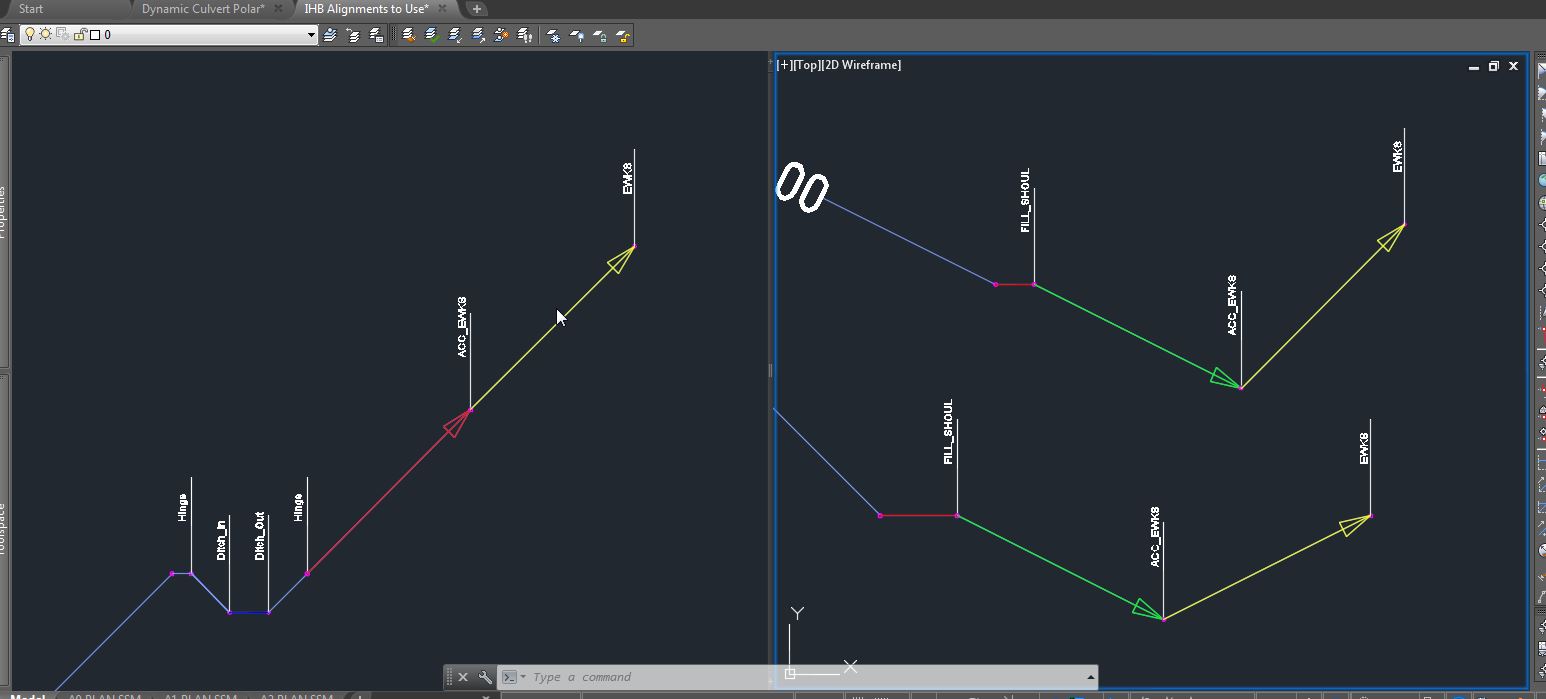
Task: Click the command line customize wrench icon
Action: tap(483, 677)
